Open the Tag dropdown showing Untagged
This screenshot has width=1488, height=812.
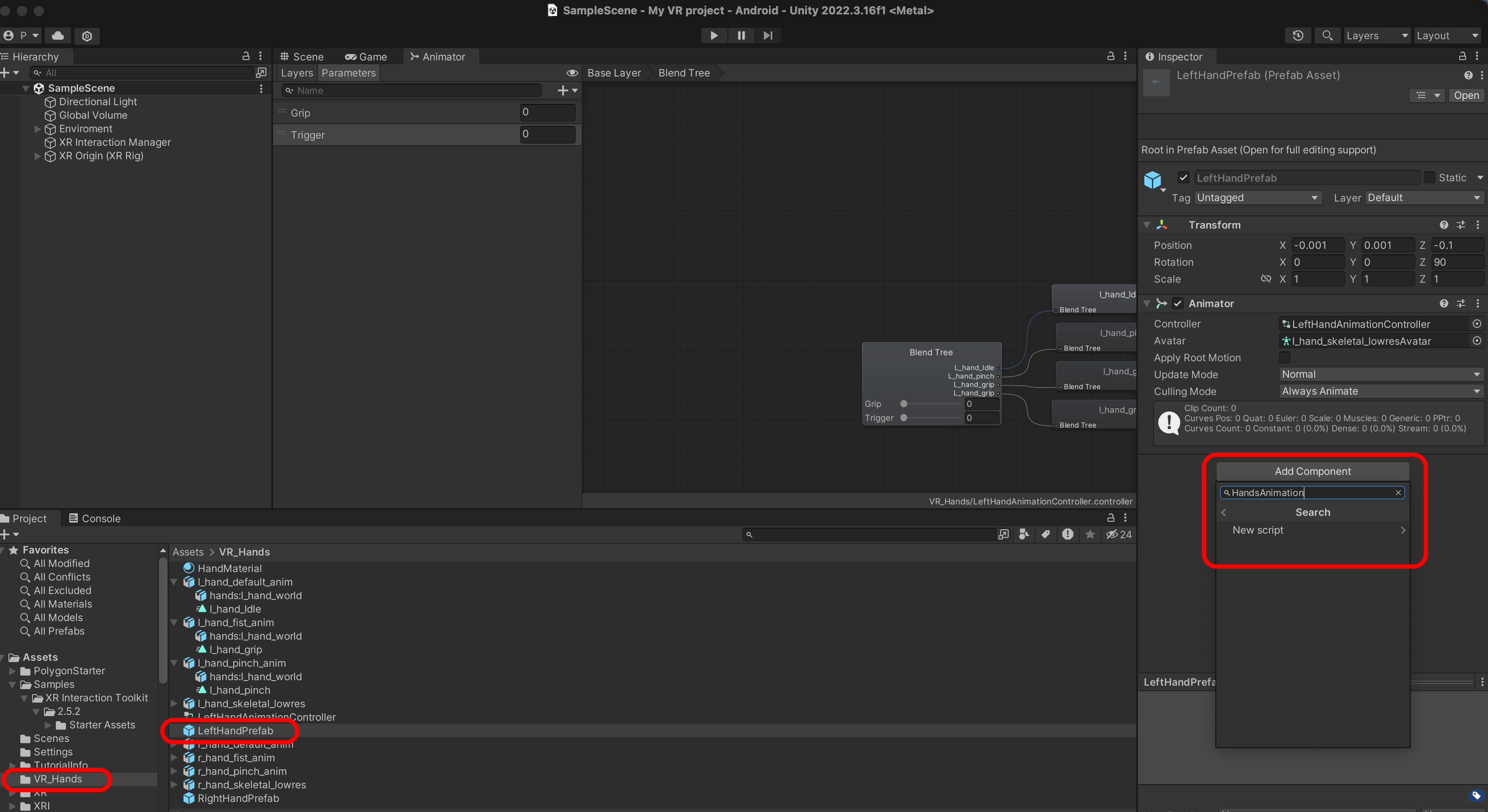(1257, 198)
